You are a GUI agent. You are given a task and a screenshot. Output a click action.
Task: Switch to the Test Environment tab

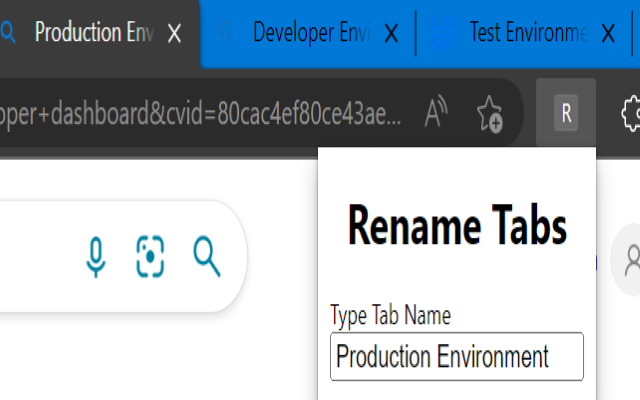[x=527, y=32]
